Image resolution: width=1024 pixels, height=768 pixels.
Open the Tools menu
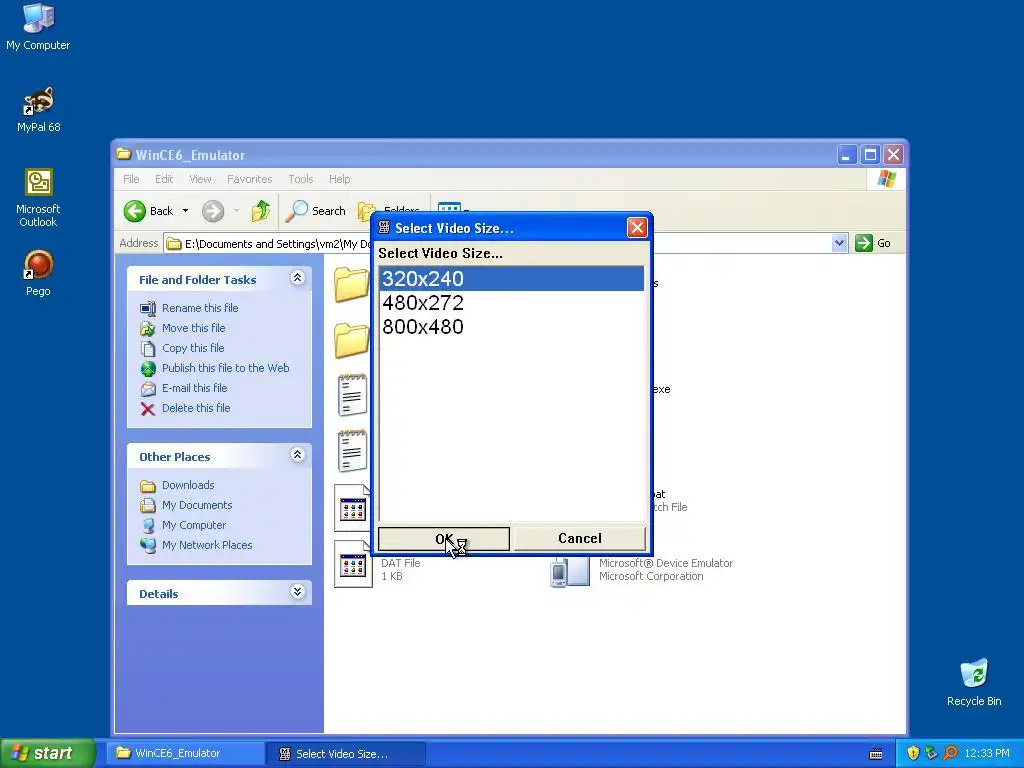(300, 179)
